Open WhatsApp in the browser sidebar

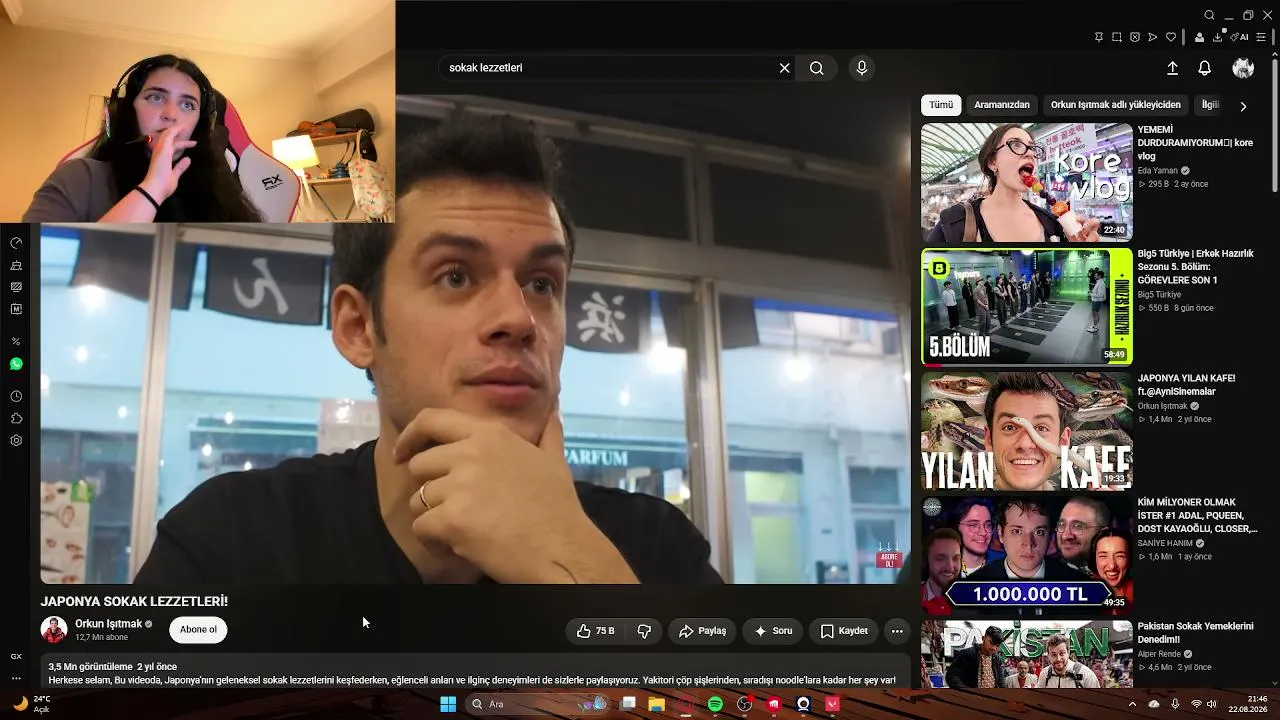pyautogui.click(x=16, y=364)
